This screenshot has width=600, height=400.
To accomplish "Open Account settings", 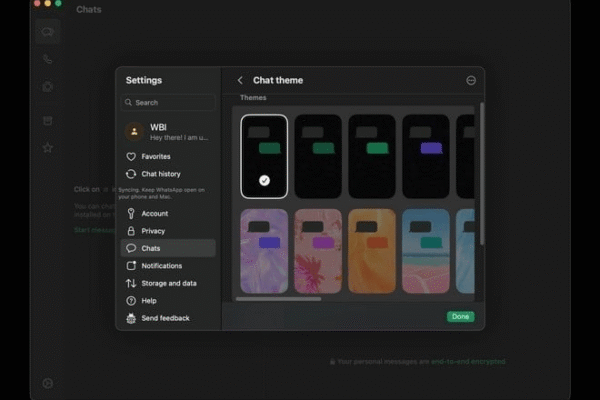I will click(x=168, y=214).
